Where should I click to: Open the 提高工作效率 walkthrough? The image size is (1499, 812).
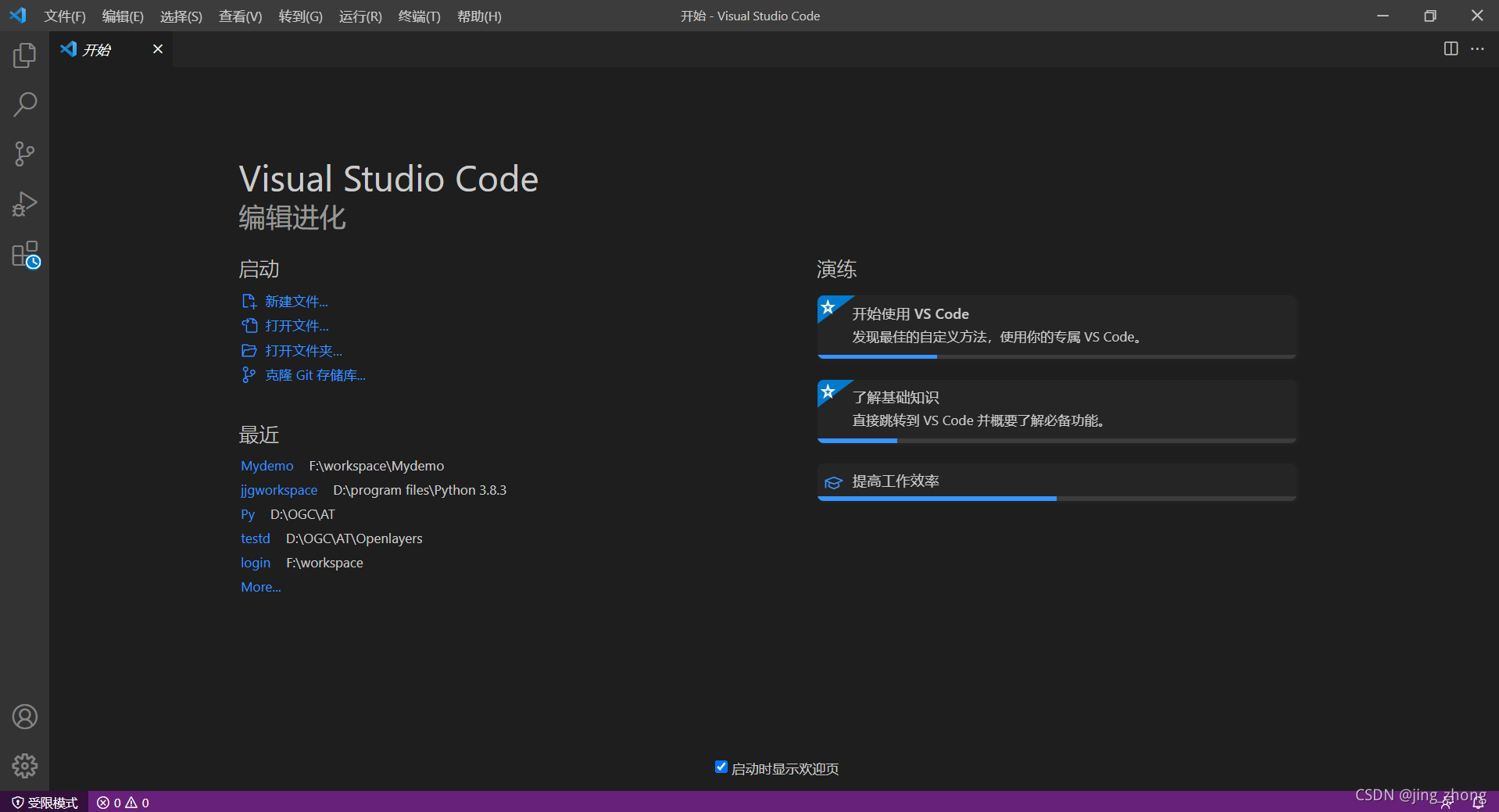tap(1057, 481)
